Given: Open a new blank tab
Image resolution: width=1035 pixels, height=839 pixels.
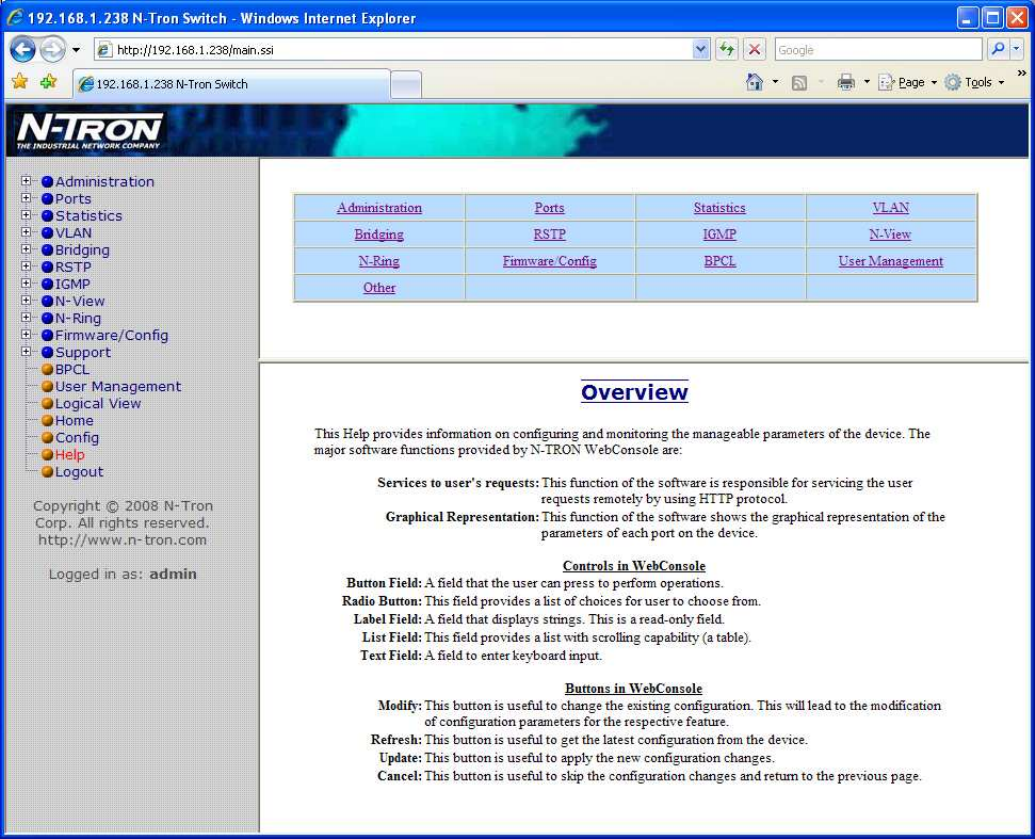Looking at the screenshot, I should [405, 84].
